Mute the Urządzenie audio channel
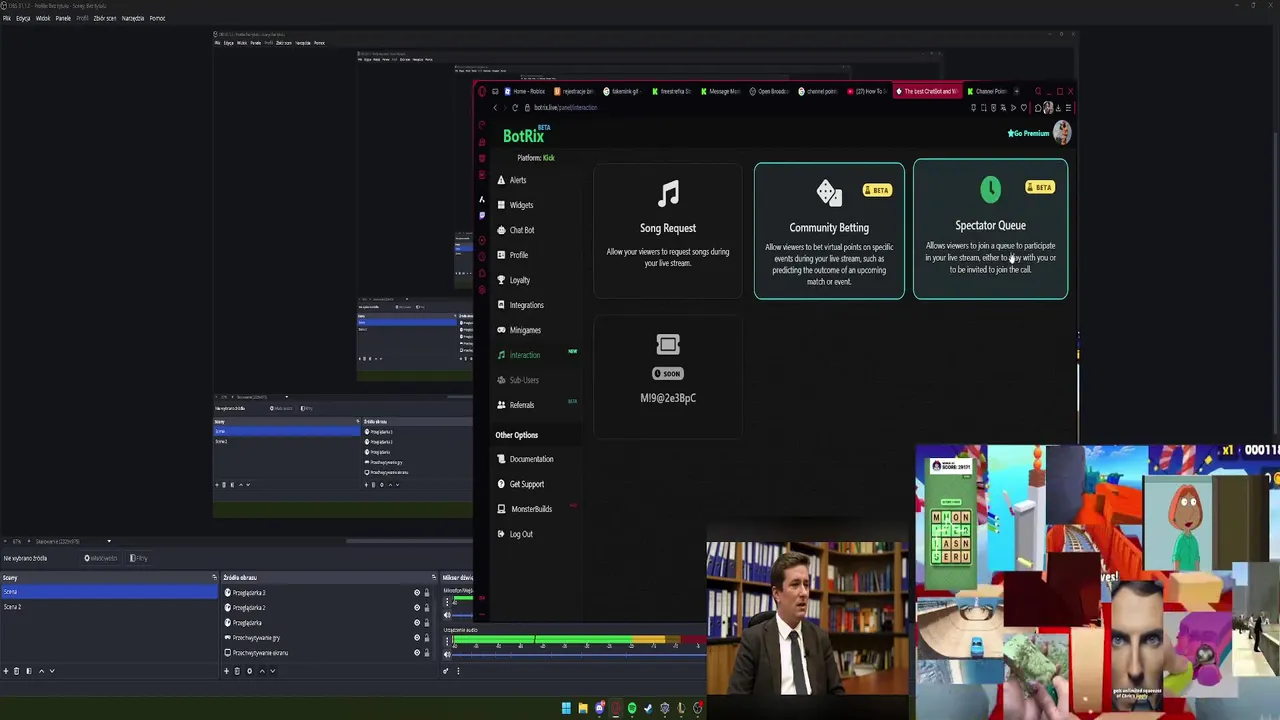 click(x=447, y=654)
